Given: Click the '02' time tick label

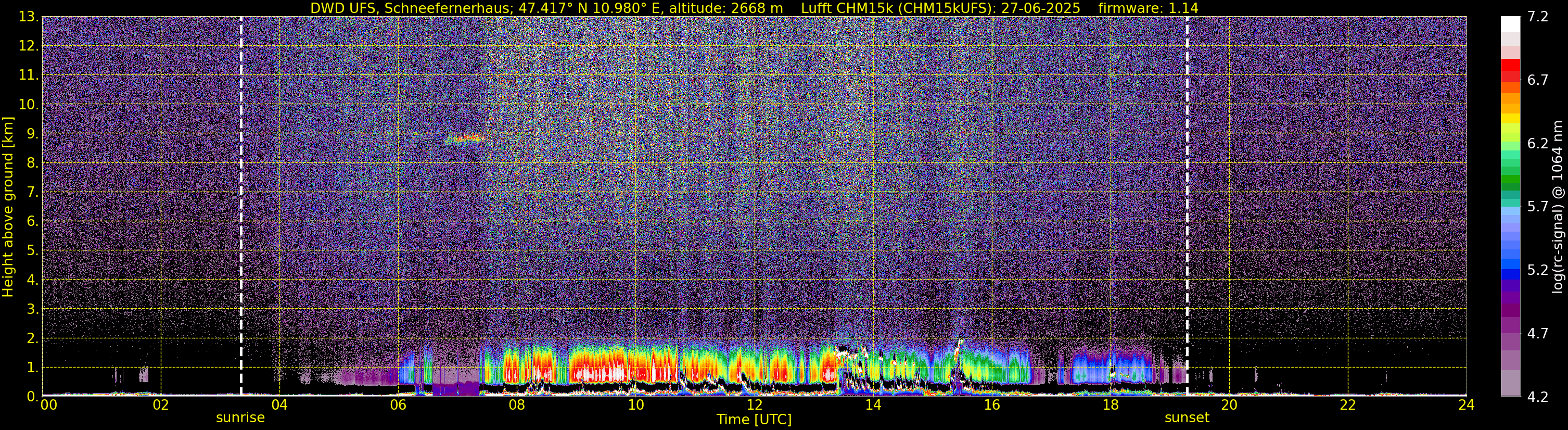Looking at the screenshot, I should [x=161, y=405].
